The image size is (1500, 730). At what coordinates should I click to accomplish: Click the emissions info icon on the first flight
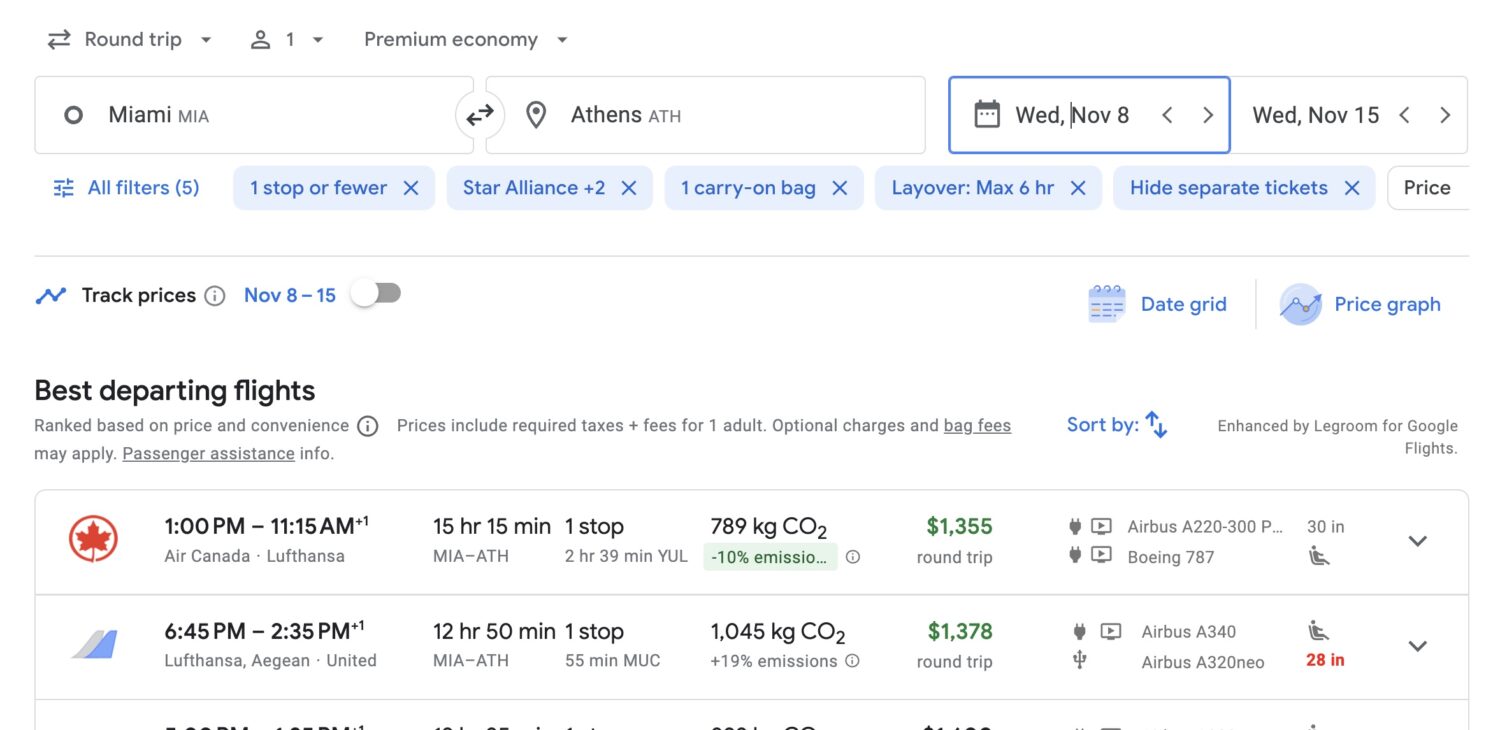[853, 557]
